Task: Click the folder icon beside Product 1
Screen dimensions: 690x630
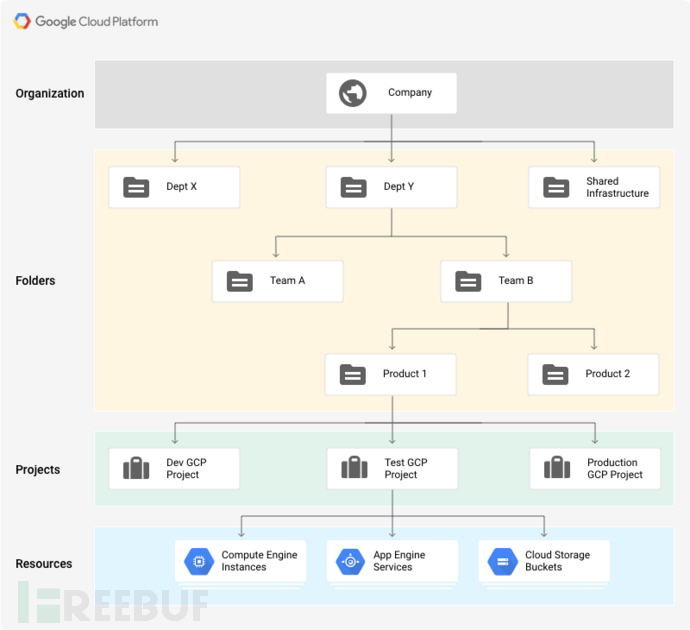Action: (352, 375)
